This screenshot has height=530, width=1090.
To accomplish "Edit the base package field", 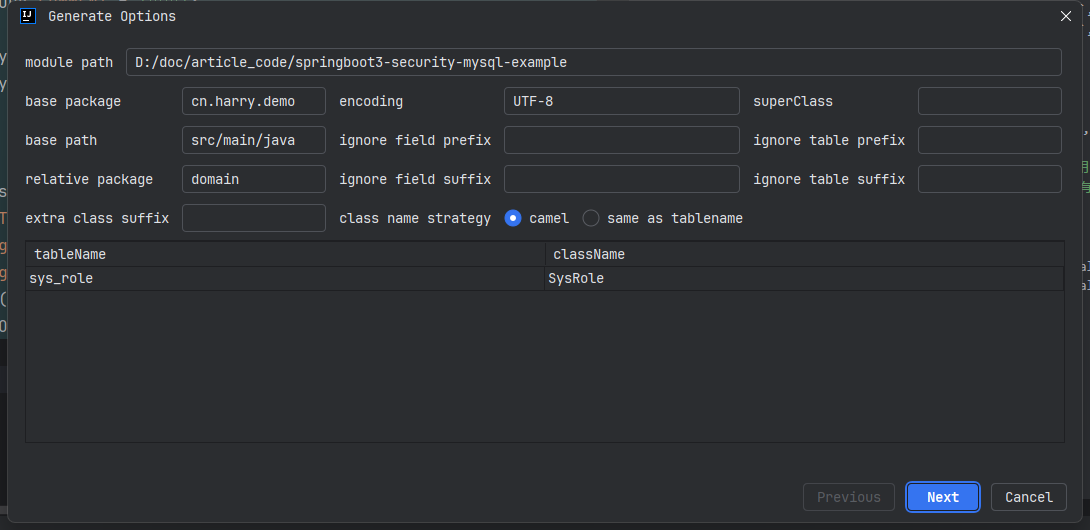I will 254,101.
